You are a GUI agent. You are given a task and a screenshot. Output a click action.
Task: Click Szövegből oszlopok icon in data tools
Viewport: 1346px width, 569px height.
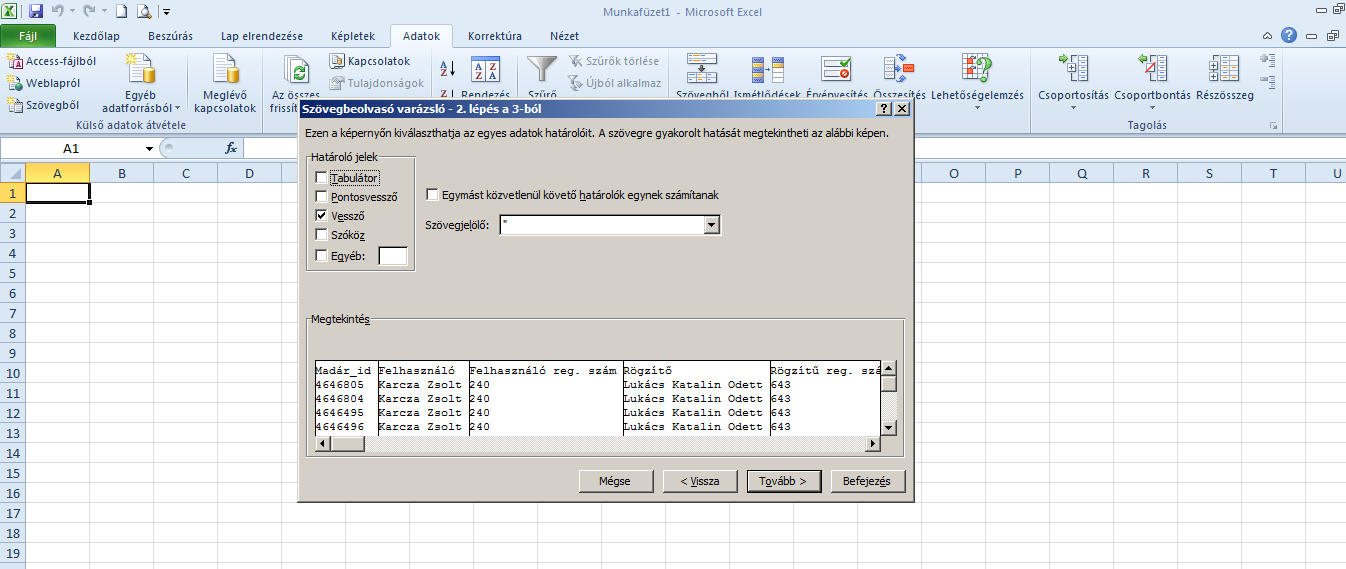[702, 70]
